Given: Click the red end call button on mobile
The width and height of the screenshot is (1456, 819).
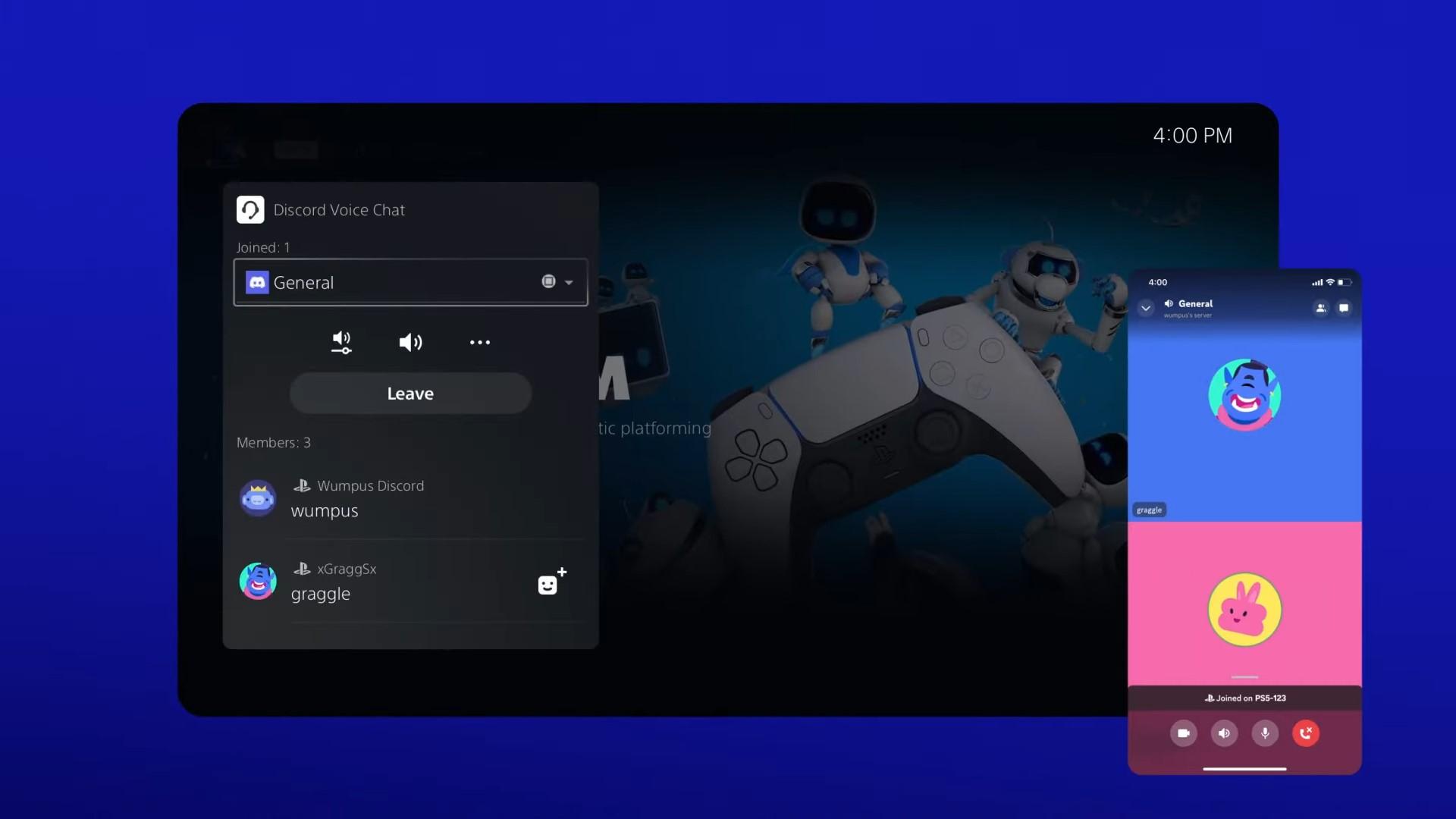Looking at the screenshot, I should (x=1306, y=733).
